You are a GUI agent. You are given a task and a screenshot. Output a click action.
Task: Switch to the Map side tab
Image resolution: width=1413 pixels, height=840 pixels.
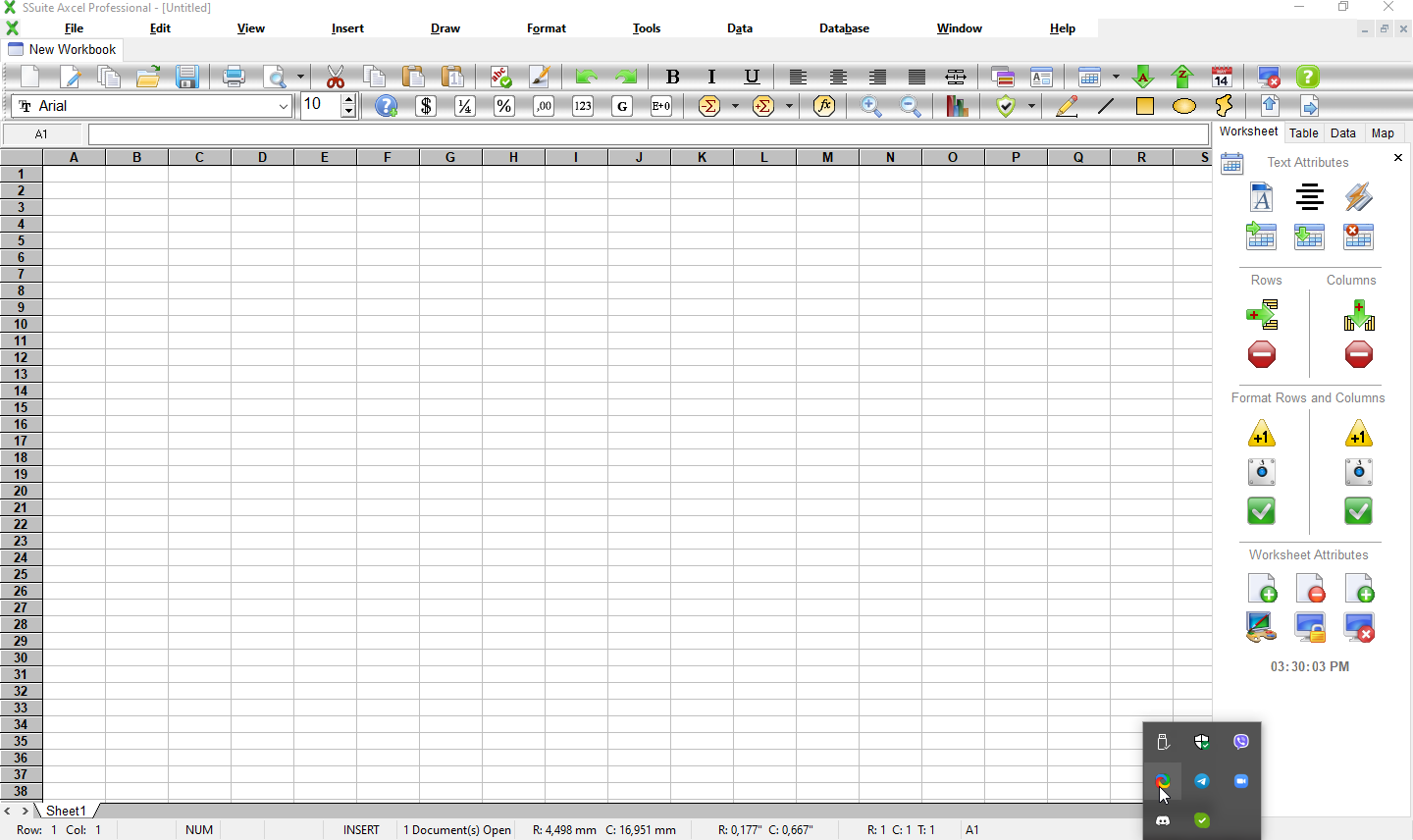(1383, 132)
